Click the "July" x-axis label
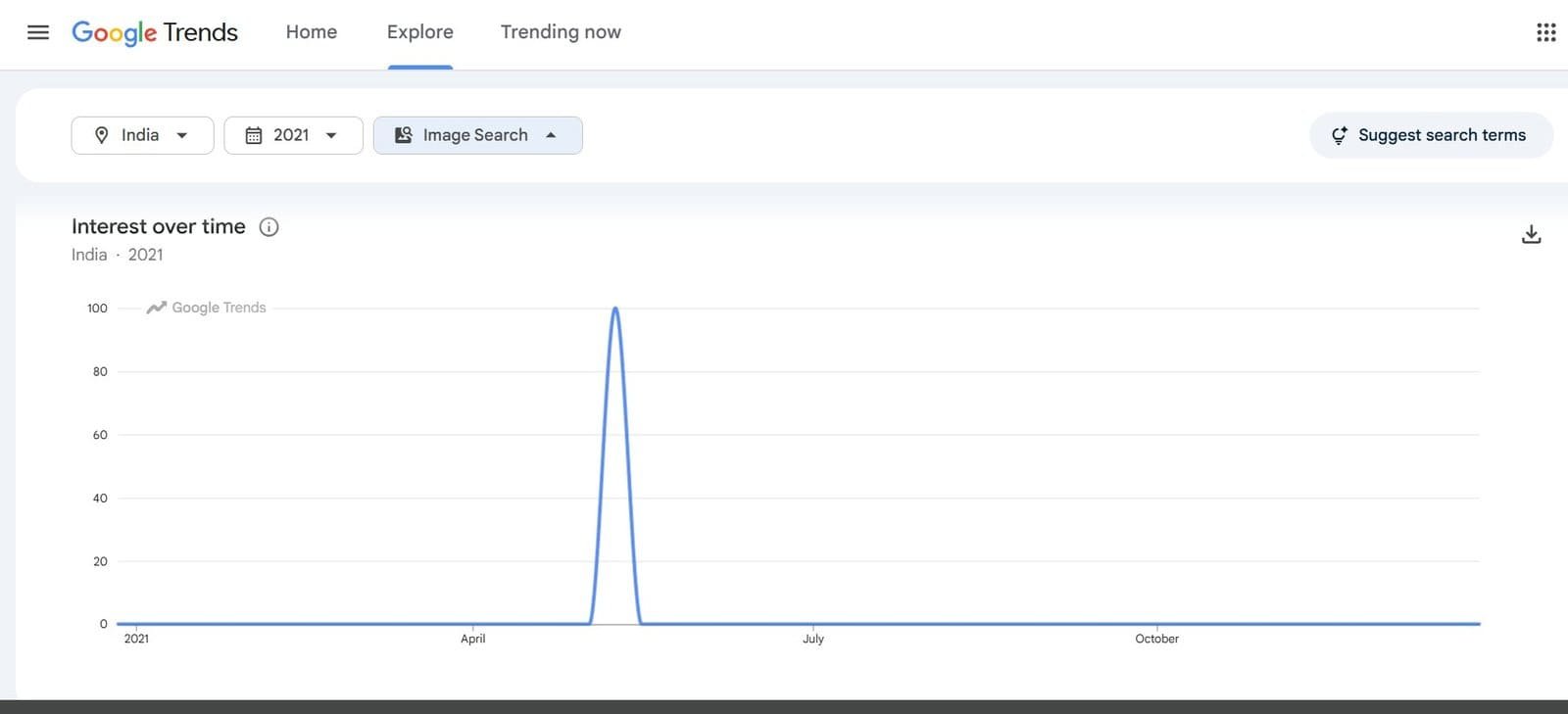The image size is (1568, 714). pos(813,639)
